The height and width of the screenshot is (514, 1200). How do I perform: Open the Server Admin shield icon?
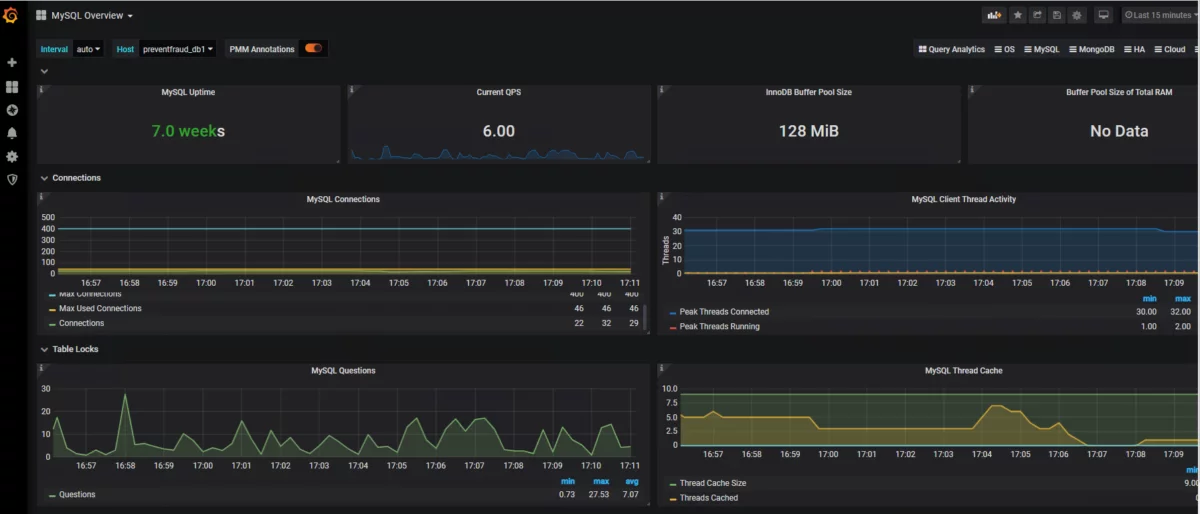12,179
